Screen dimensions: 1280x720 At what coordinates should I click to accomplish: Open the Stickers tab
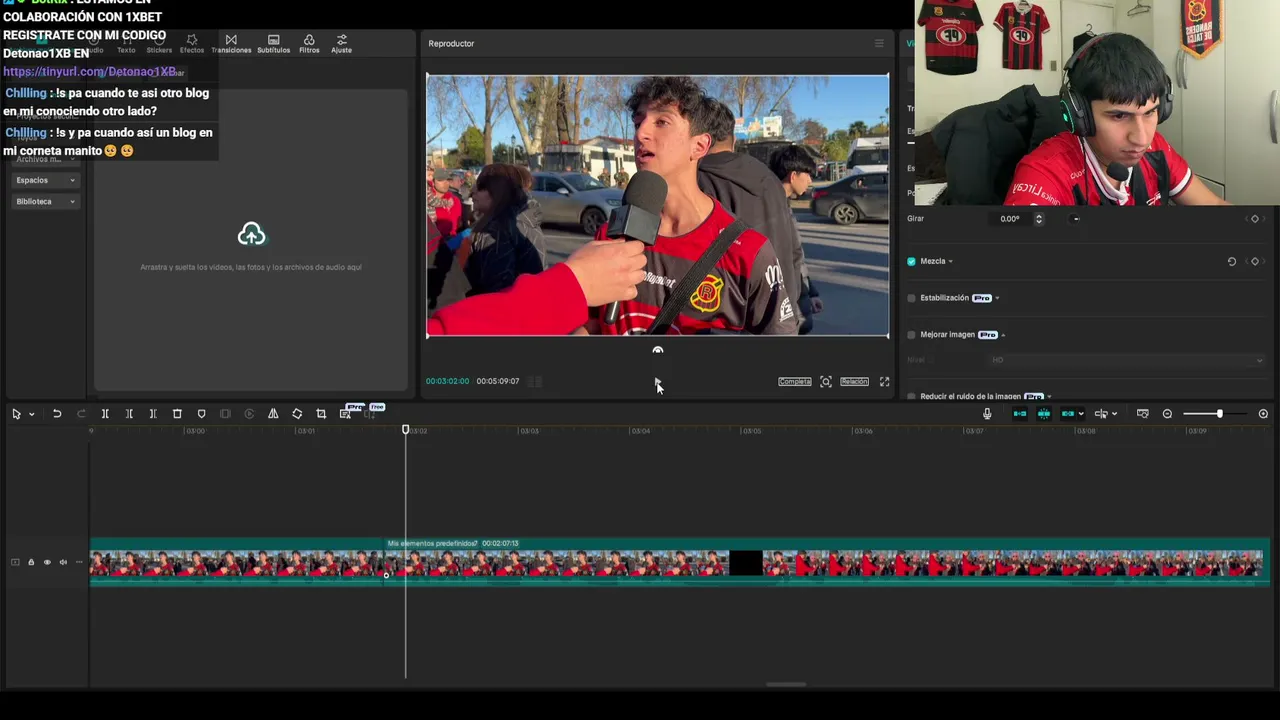(x=159, y=44)
